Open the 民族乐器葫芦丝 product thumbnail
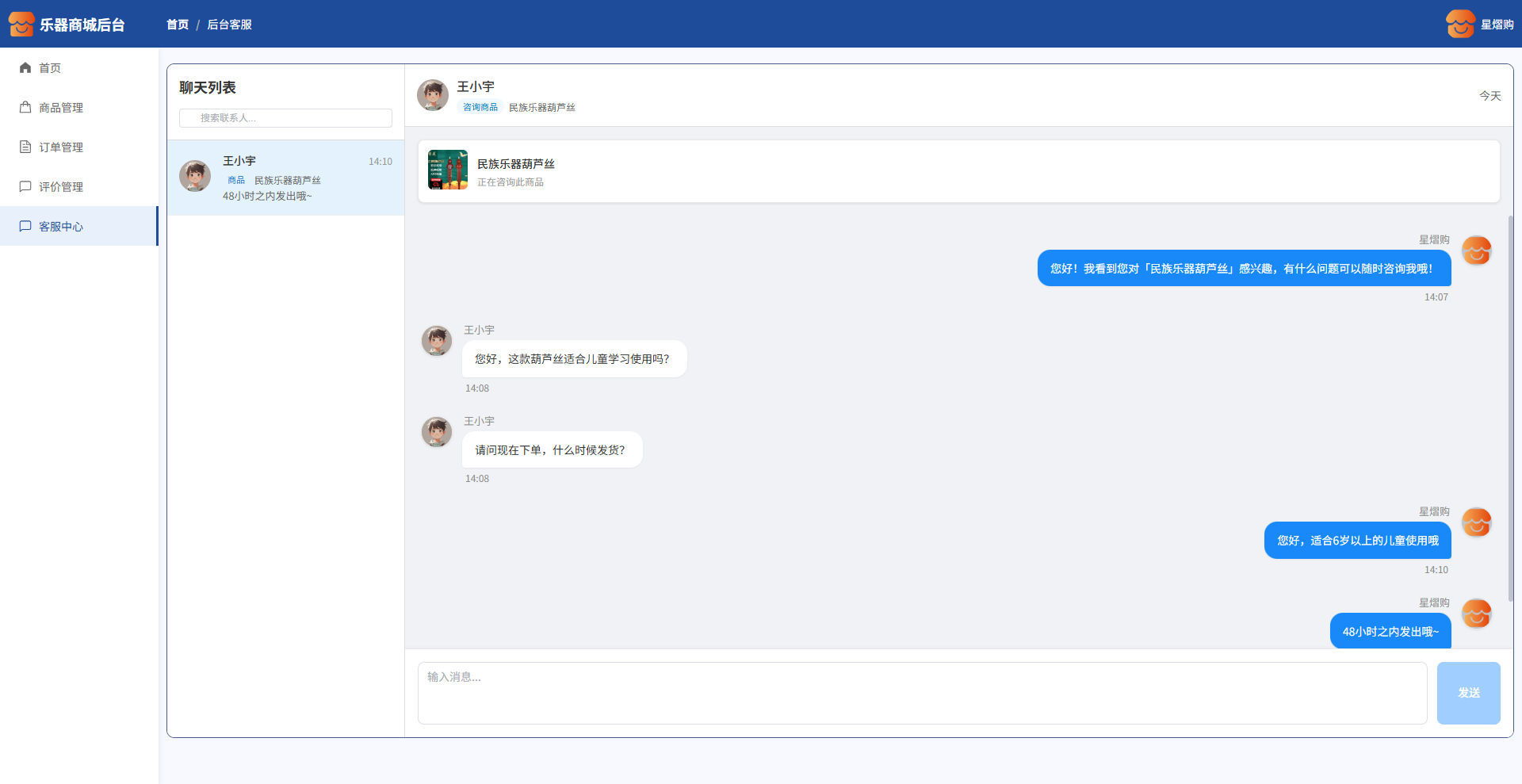Screen dimensions: 1522x784 pyautogui.click(x=448, y=170)
